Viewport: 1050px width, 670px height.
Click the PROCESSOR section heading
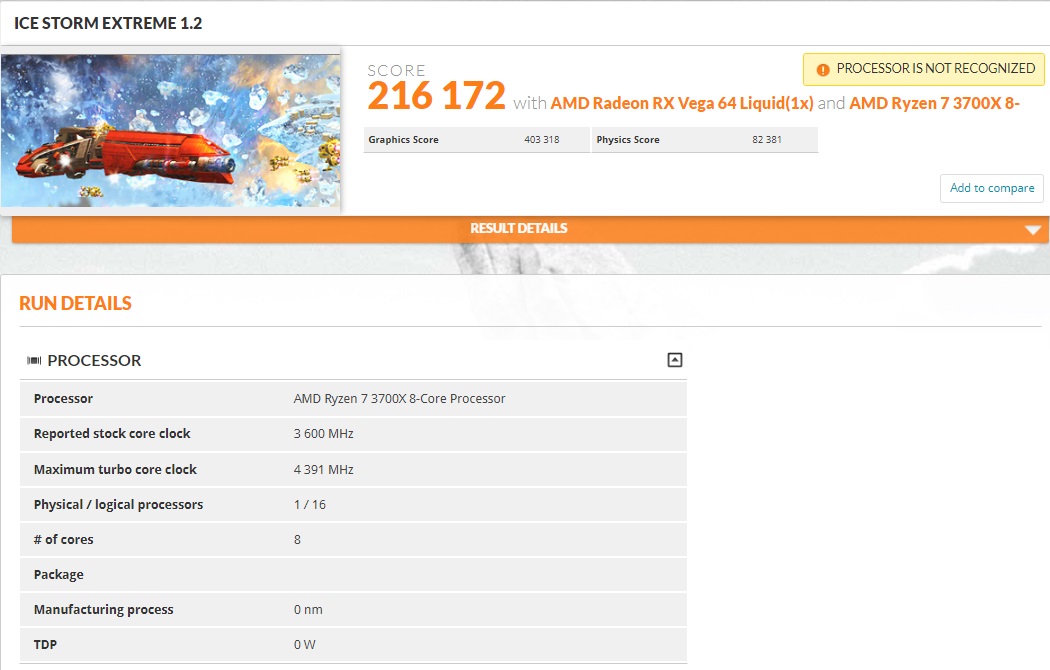(94, 360)
